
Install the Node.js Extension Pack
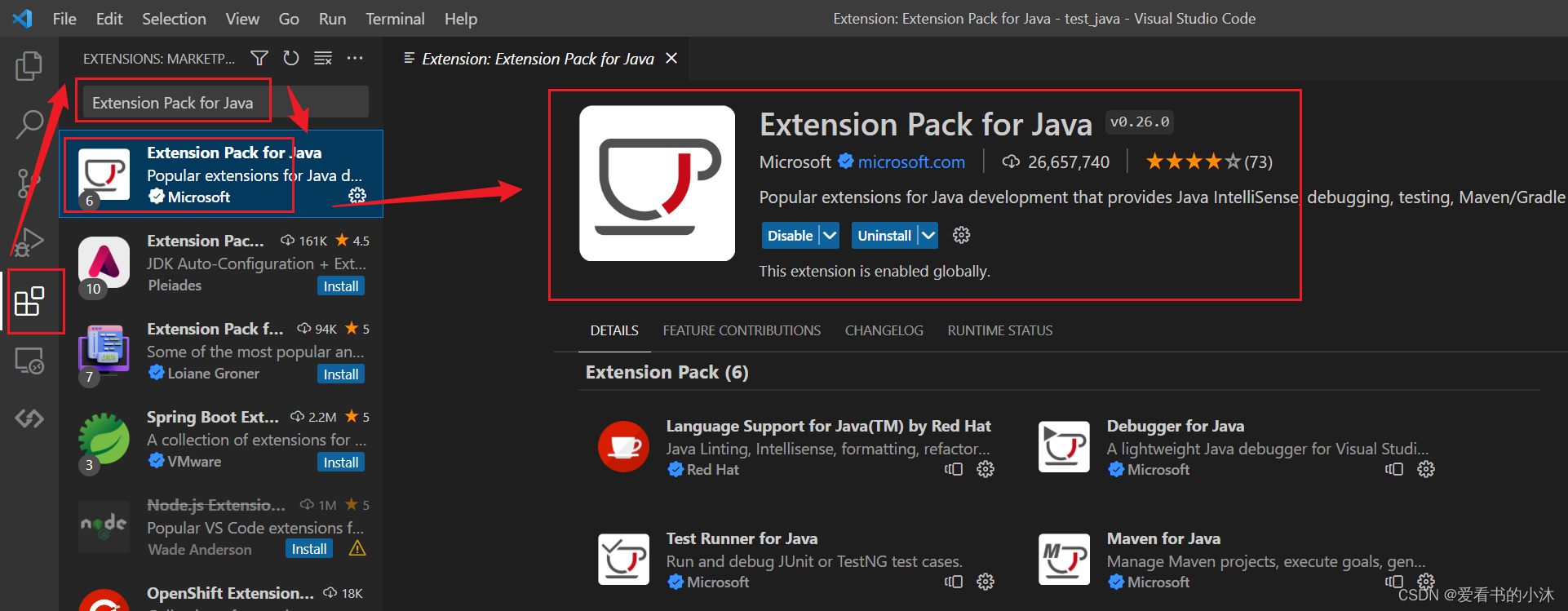309,549
